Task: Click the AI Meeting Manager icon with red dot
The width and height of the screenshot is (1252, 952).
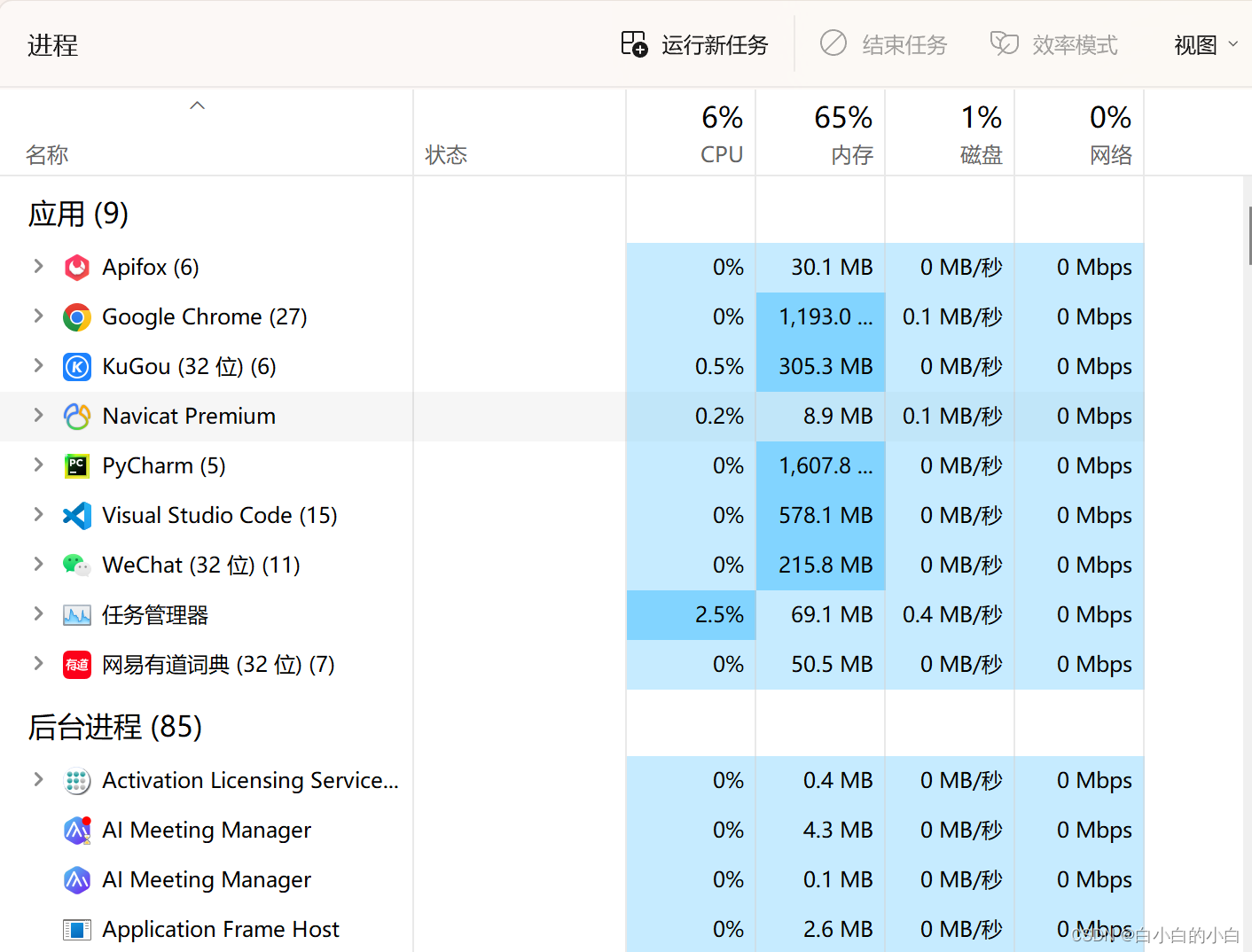Action: coord(77,831)
